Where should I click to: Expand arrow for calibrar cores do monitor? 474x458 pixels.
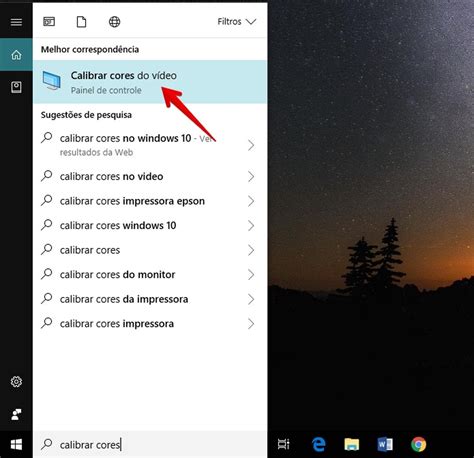251,275
